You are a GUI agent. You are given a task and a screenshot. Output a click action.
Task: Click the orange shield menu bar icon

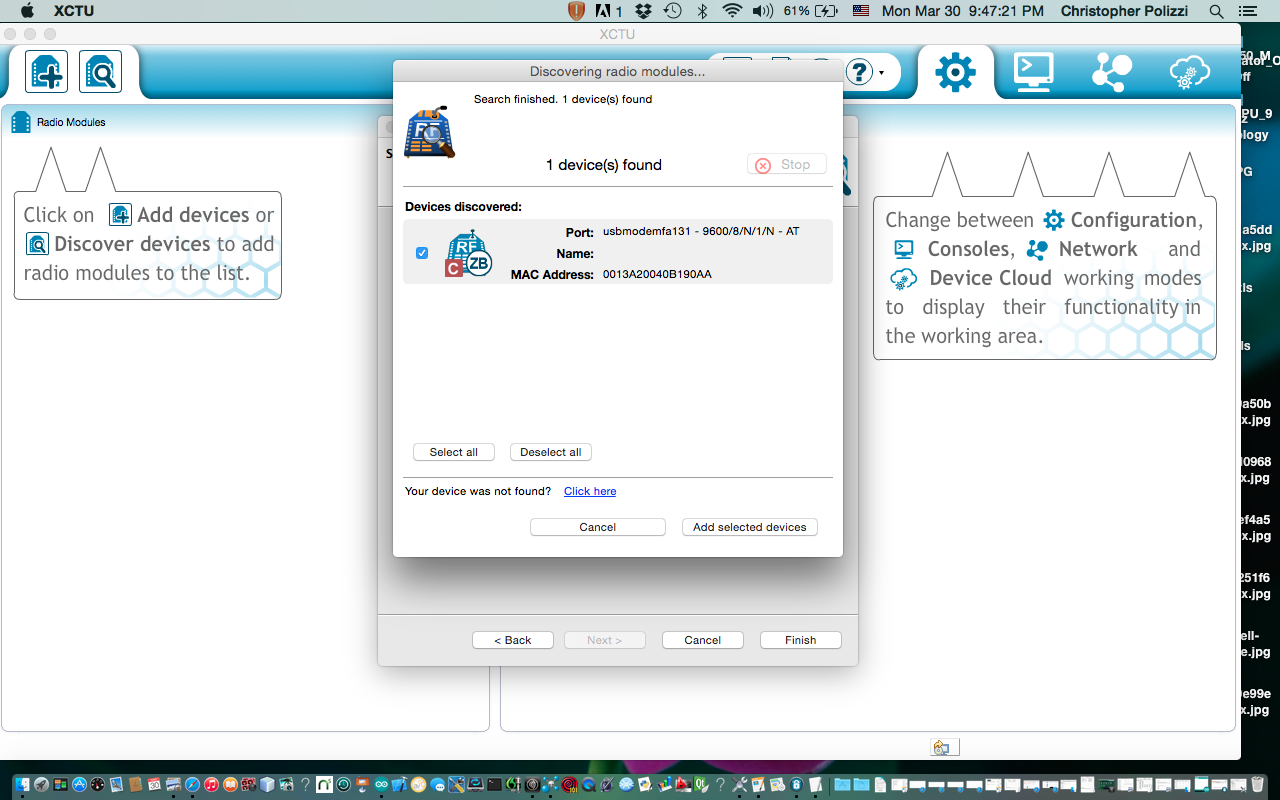(x=576, y=11)
